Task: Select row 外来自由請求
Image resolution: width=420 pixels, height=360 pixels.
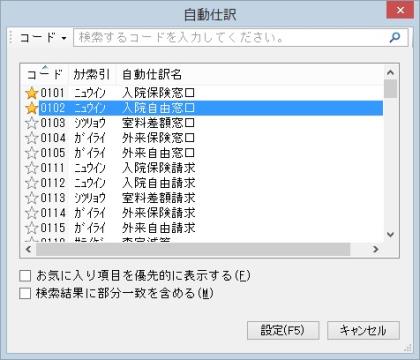Action: pyautogui.click(x=204, y=228)
